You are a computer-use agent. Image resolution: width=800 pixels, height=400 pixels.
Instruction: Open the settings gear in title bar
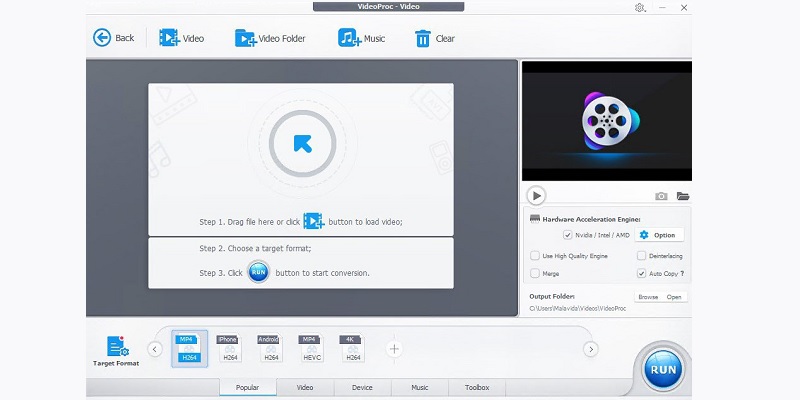[639, 8]
